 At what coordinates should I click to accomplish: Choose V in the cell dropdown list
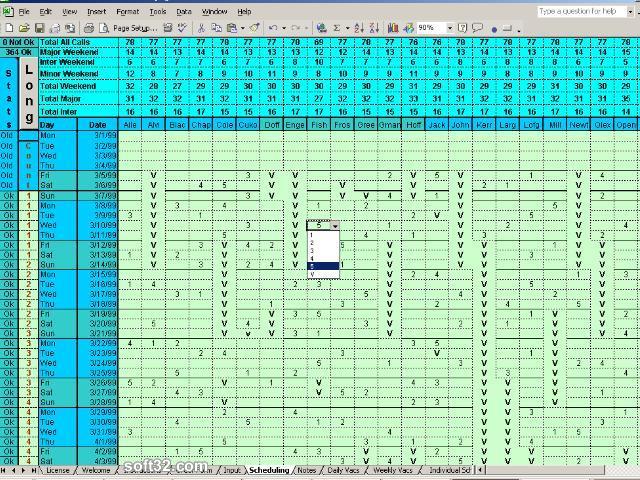[x=323, y=274]
